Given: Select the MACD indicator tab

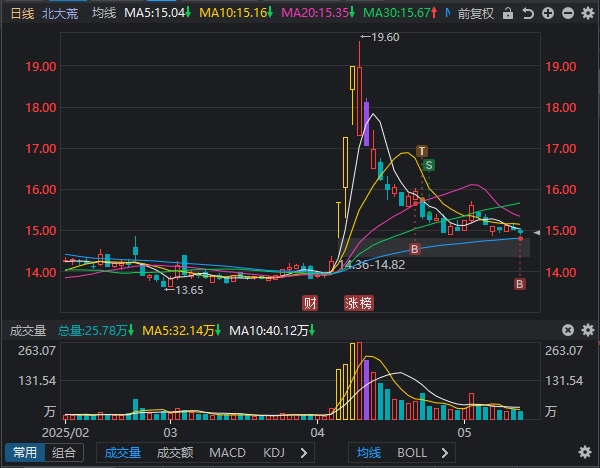Looking at the screenshot, I should coord(227,453).
